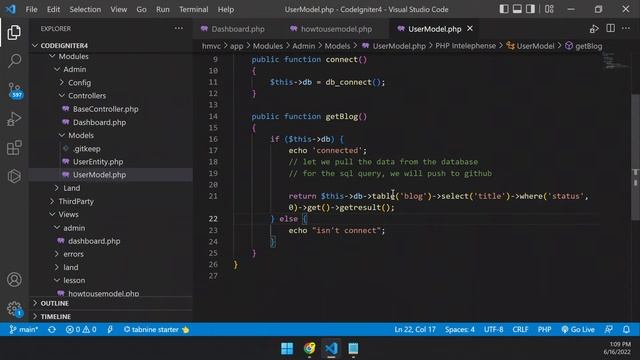
Task: Split the editor to the right
Action: click(611, 28)
